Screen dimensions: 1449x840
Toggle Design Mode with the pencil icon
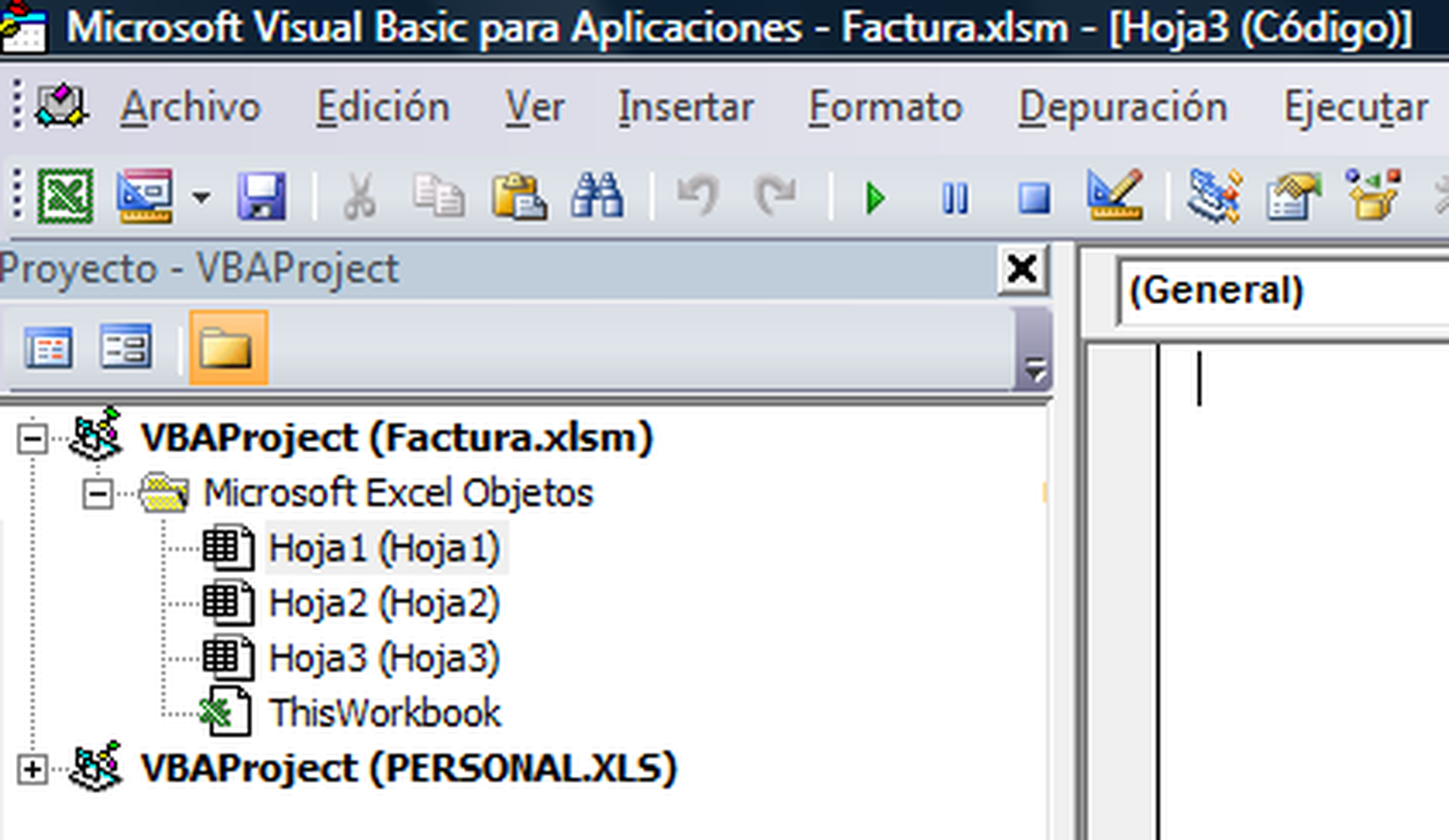(x=1117, y=198)
